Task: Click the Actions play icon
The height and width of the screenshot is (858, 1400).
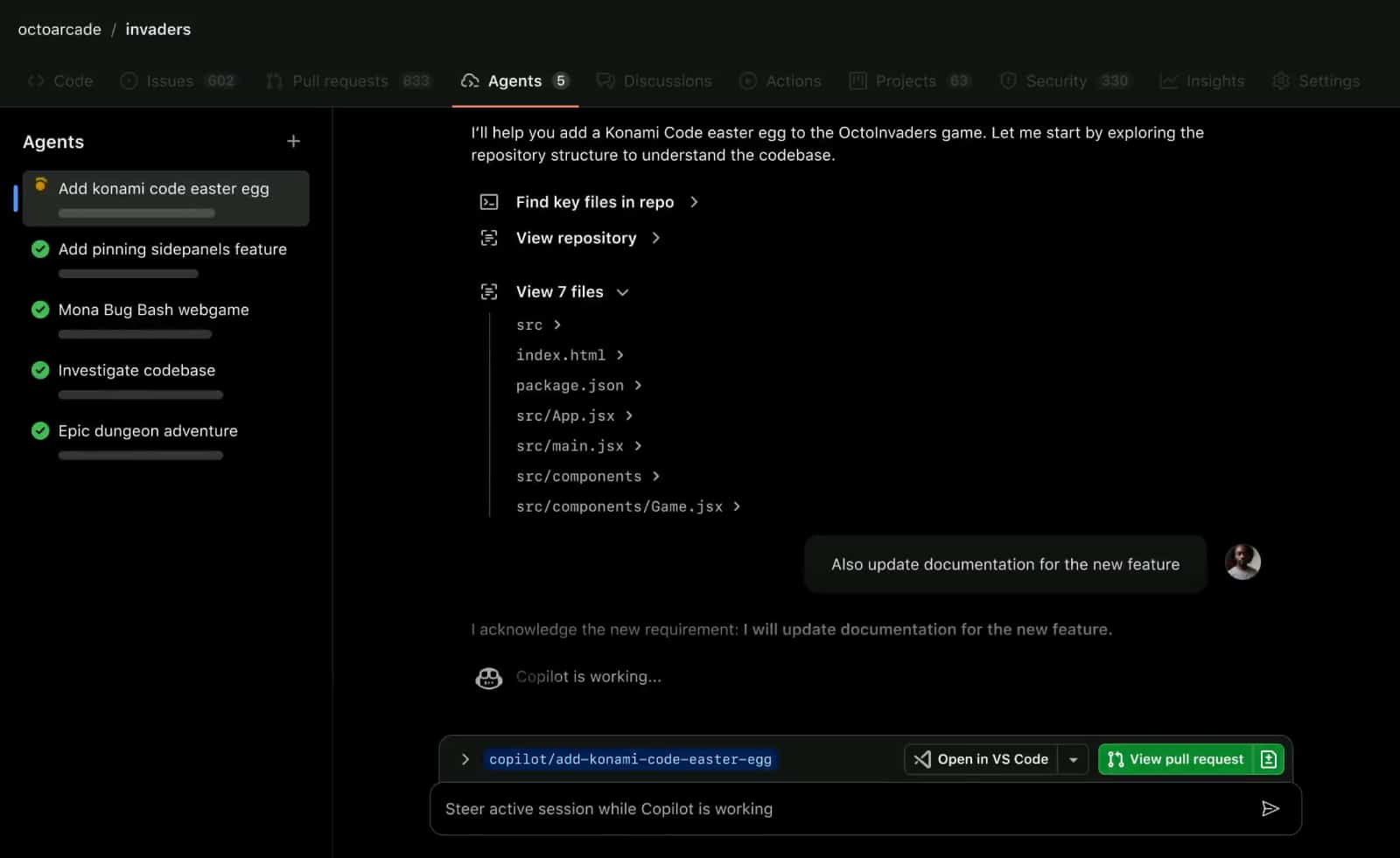Action: pyautogui.click(x=747, y=81)
